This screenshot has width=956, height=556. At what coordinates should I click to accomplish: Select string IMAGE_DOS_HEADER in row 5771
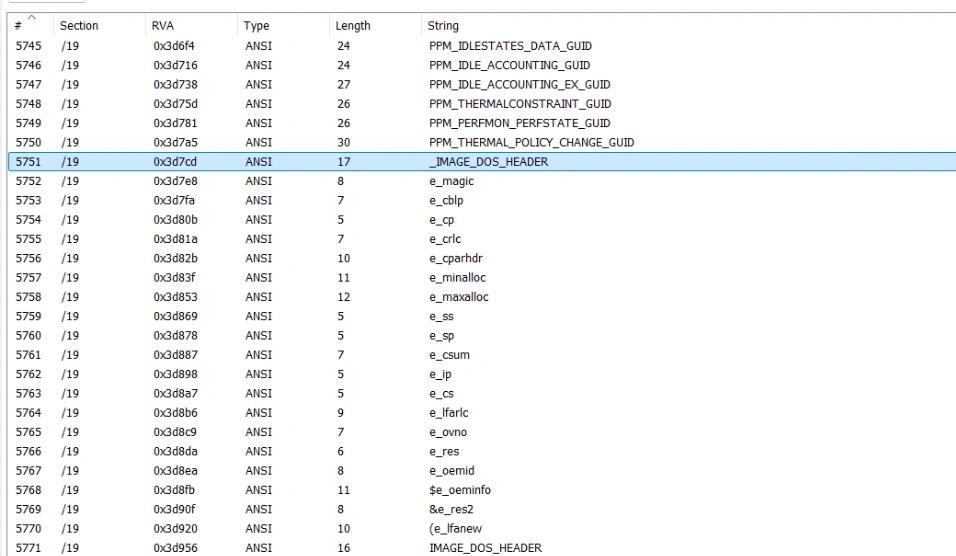485,548
